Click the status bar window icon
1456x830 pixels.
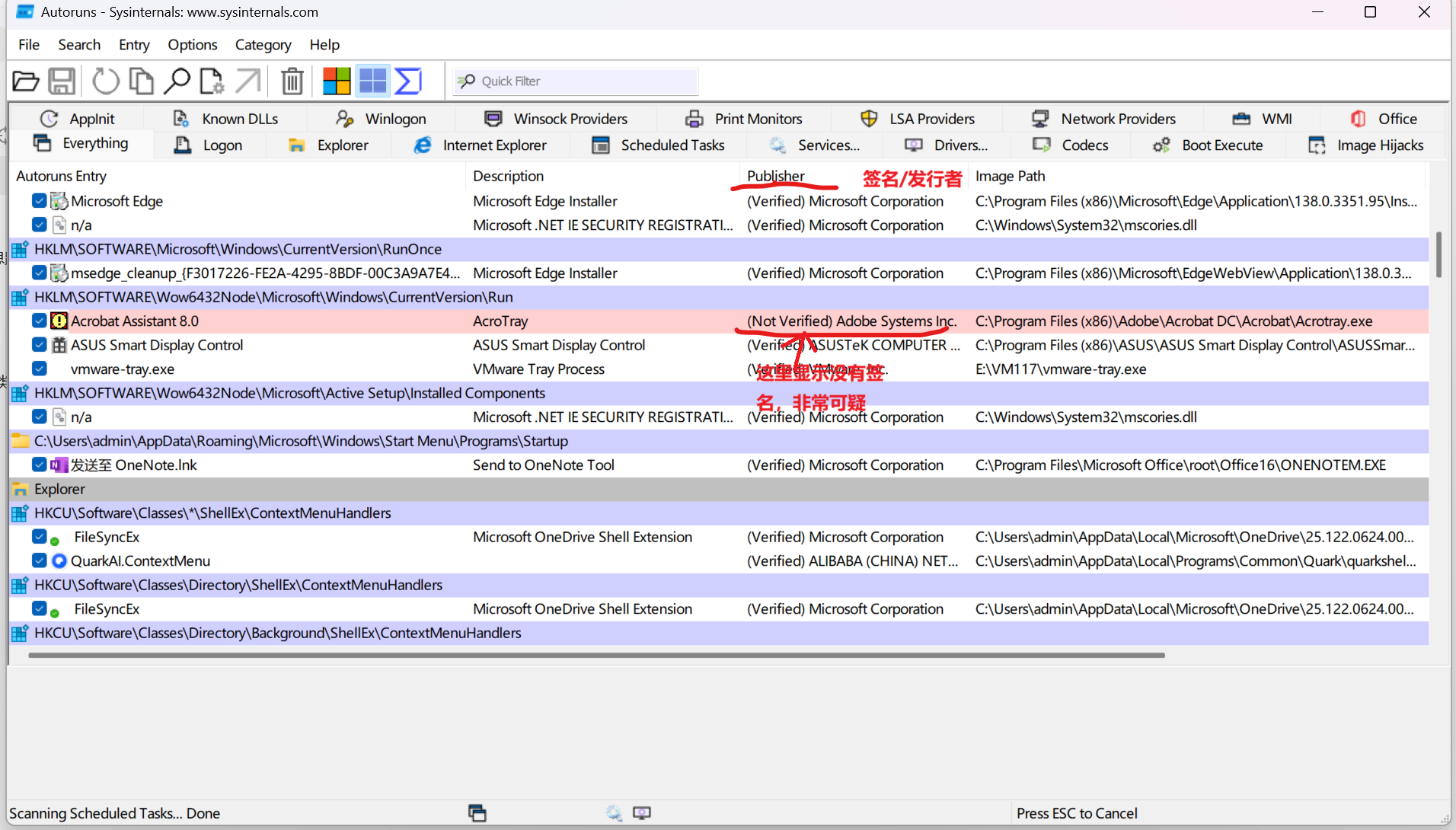pos(477,813)
